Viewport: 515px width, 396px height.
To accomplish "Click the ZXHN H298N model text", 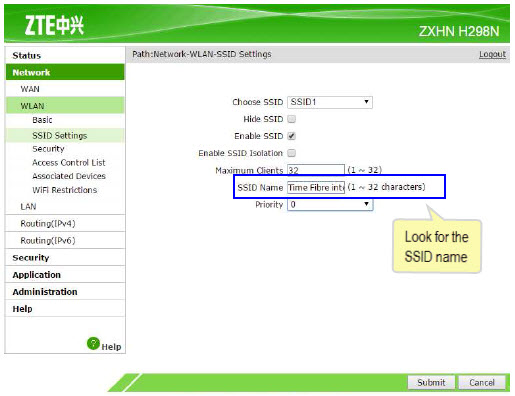I will (x=459, y=31).
